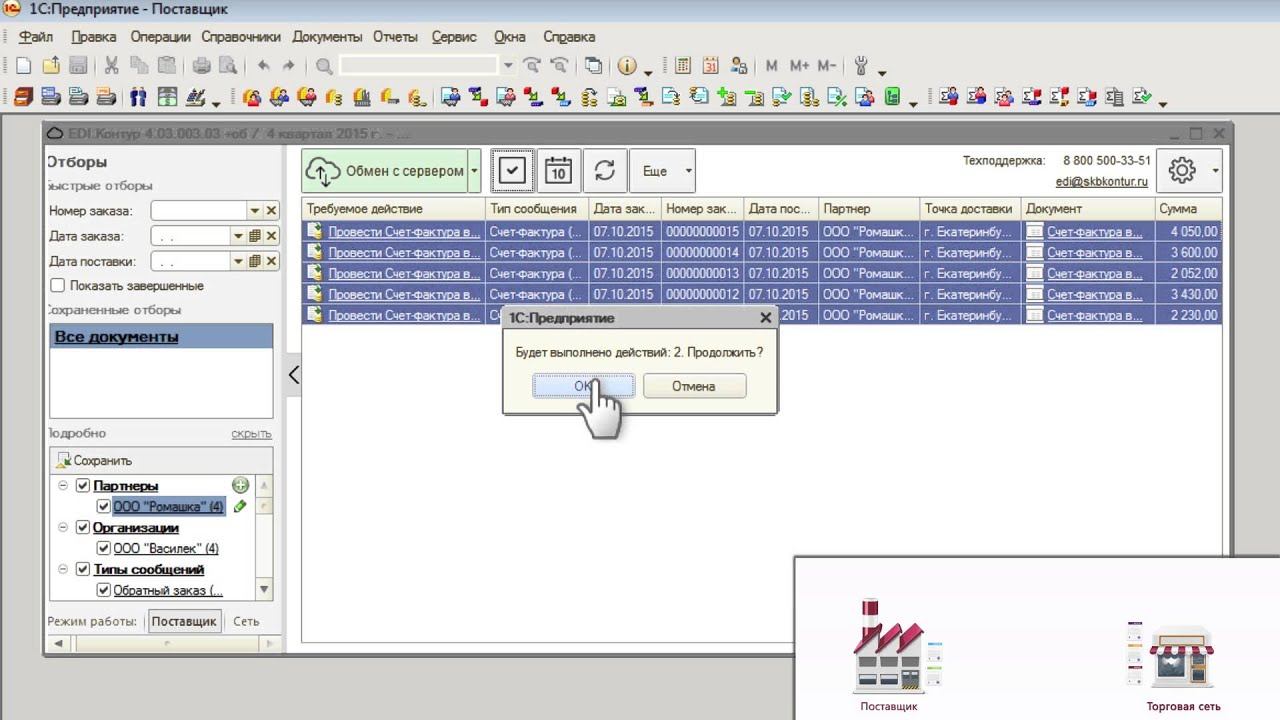The width and height of the screenshot is (1280, 720).
Task: Collapse the Партнеры tree node
Action: tap(63, 486)
